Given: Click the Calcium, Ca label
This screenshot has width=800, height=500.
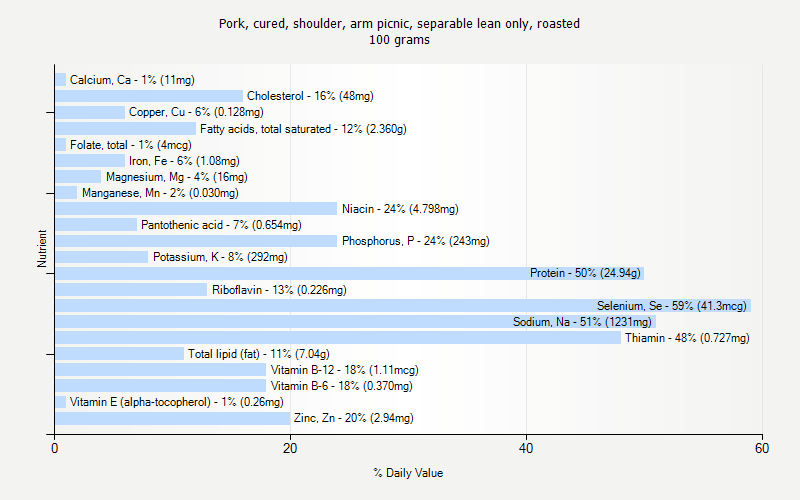Looking at the screenshot, I should pyautogui.click(x=132, y=80).
